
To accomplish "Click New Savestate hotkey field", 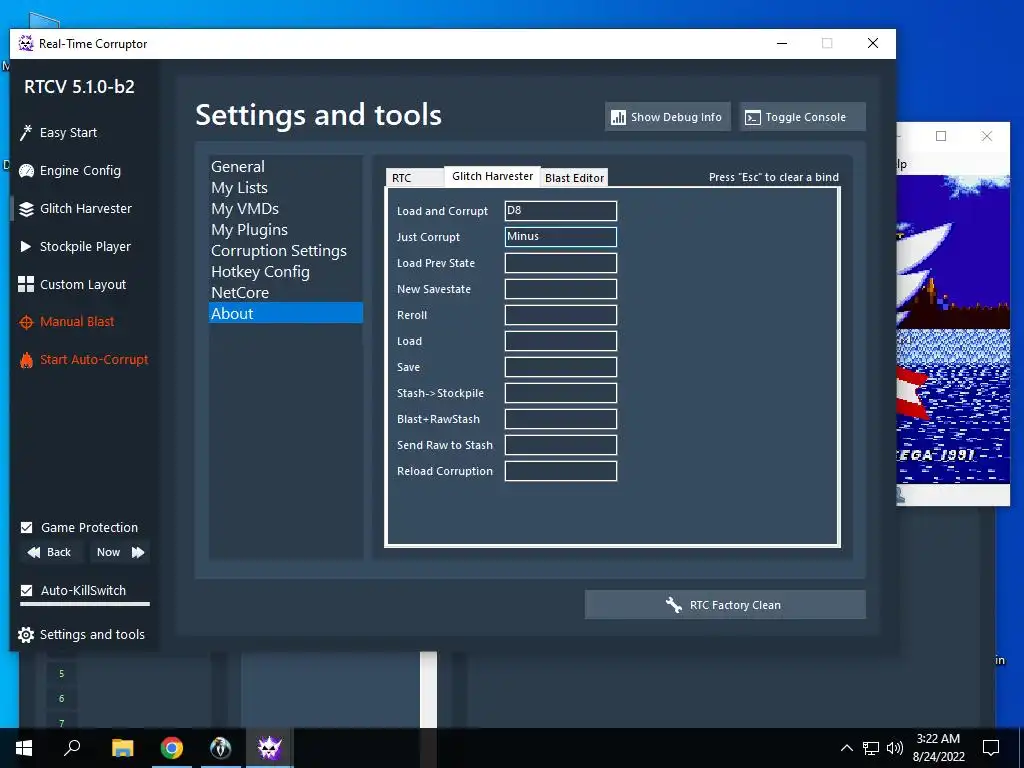I will [x=560, y=289].
